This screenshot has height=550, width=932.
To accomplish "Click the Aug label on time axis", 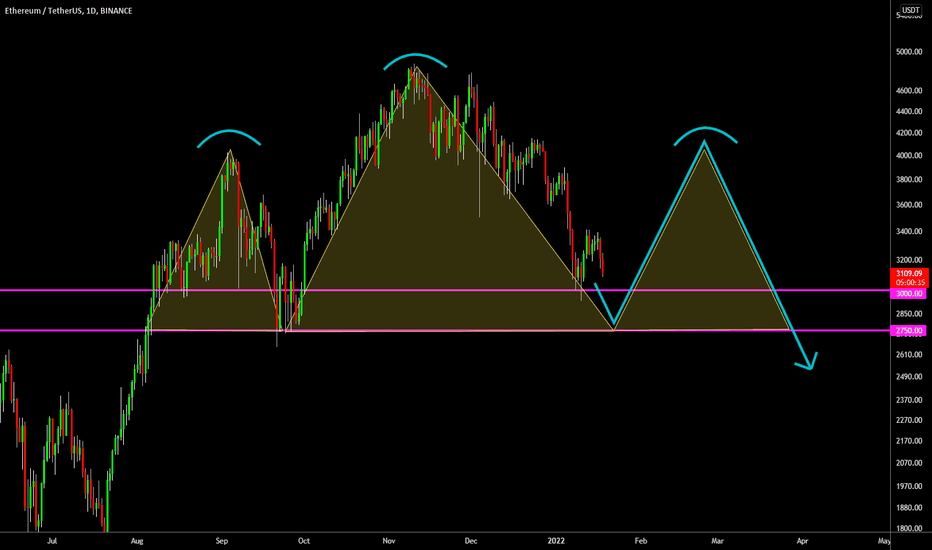I will tap(137, 540).
